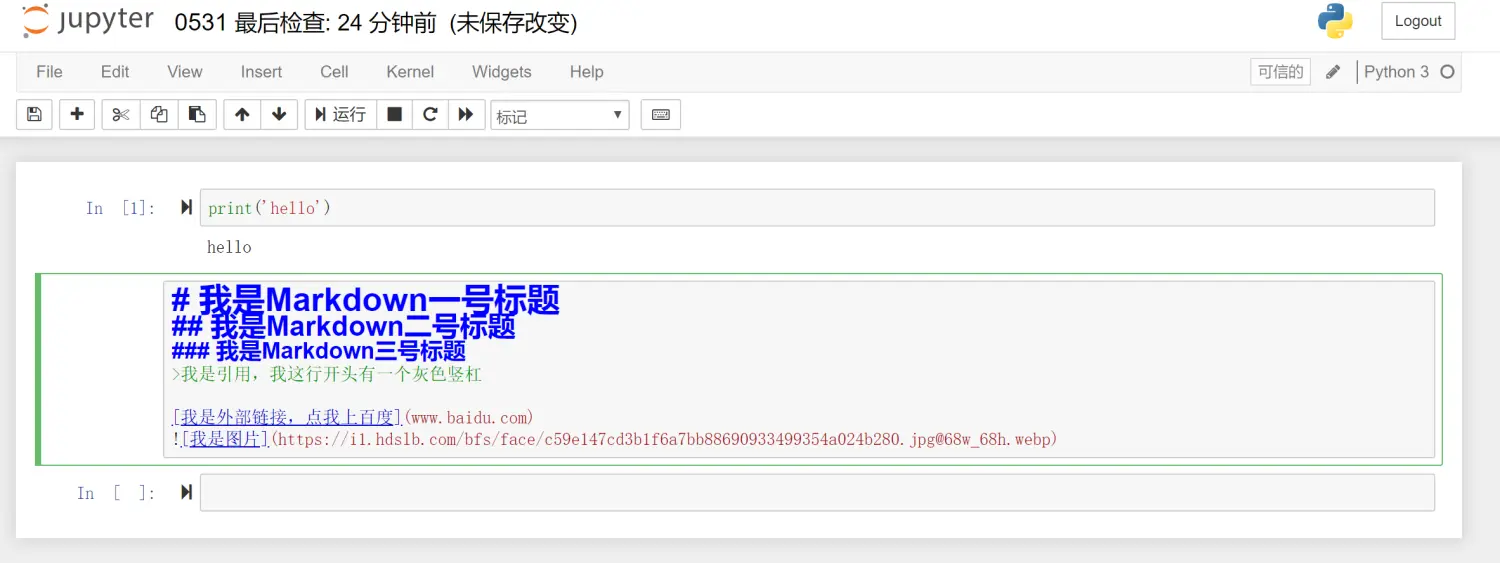Image resolution: width=1500 pixels, height=563 pixels.
Task: Open the Help menu
Action: [x=586, y=72]
